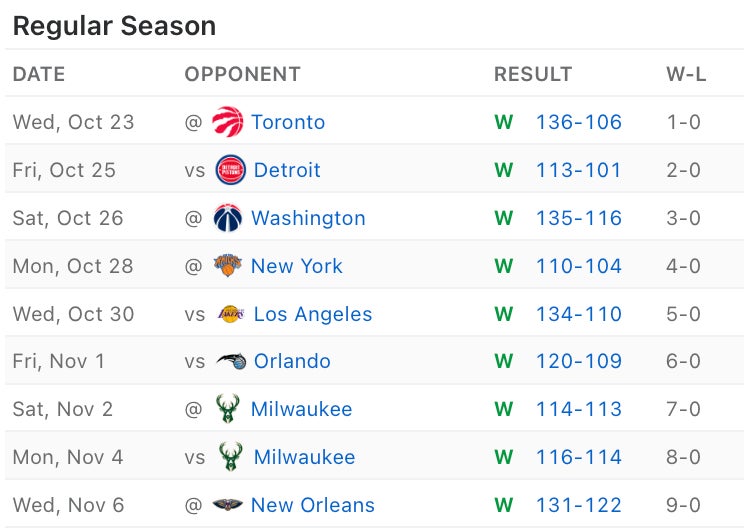Click the Detroit Pistons logo icon

click(x=231, y=170)
